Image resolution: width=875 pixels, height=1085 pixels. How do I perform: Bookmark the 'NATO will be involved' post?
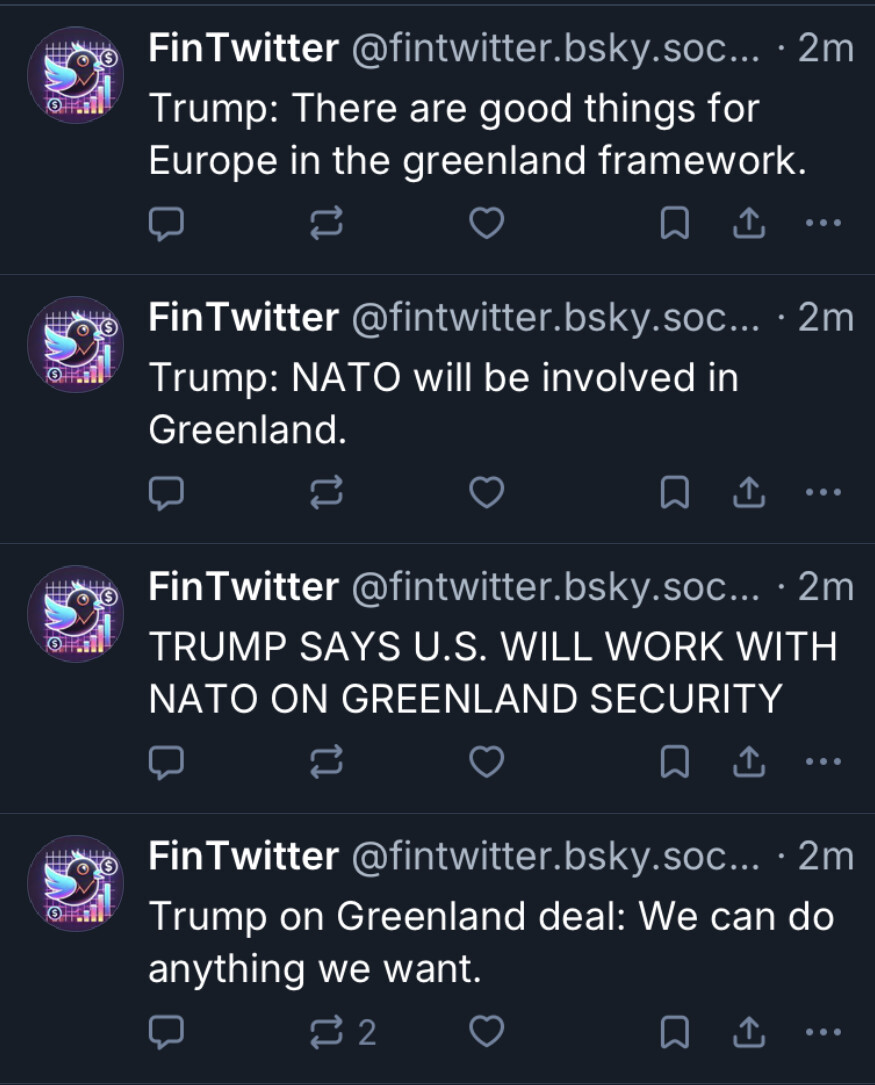point(675,492)
